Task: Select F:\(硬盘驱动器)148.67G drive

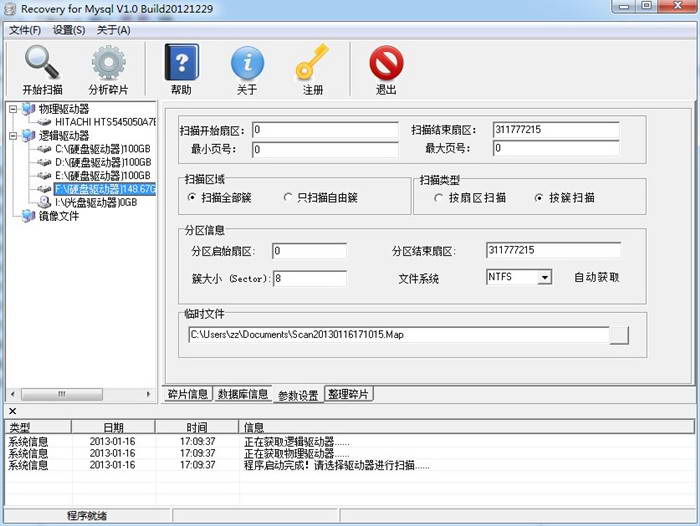Action: pos(105,189)
